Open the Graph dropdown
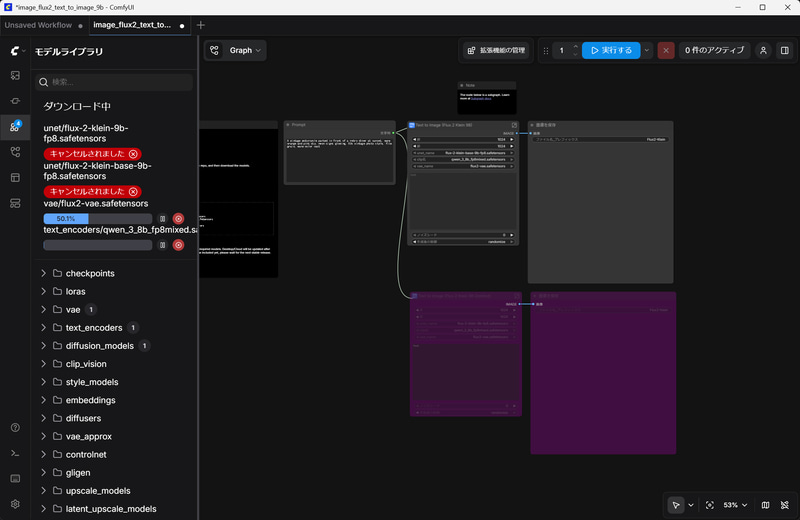Screen dimensions: 800x520 (x=245, y=51)
